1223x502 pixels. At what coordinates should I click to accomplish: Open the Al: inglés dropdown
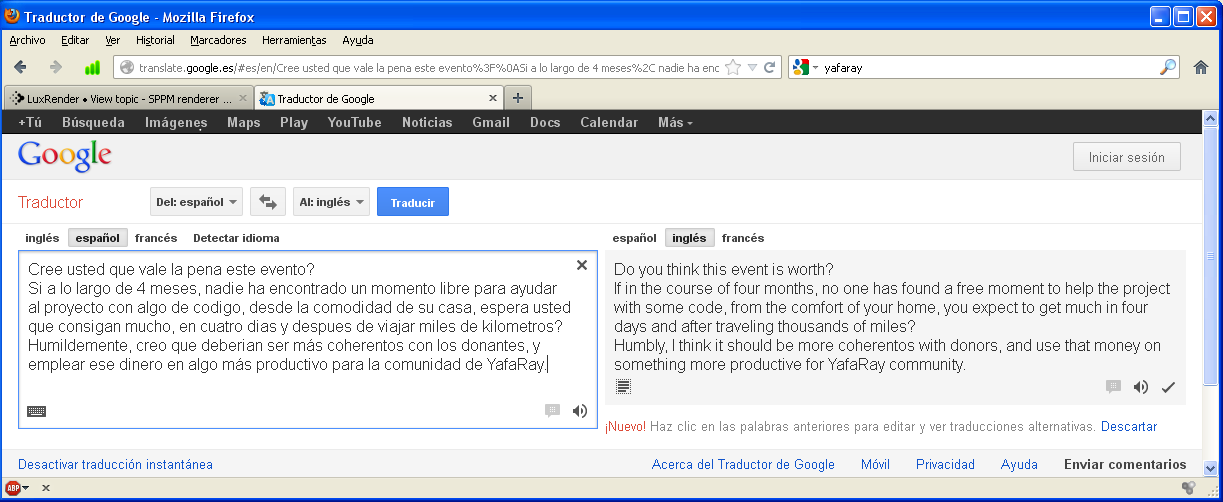(331, 202)
